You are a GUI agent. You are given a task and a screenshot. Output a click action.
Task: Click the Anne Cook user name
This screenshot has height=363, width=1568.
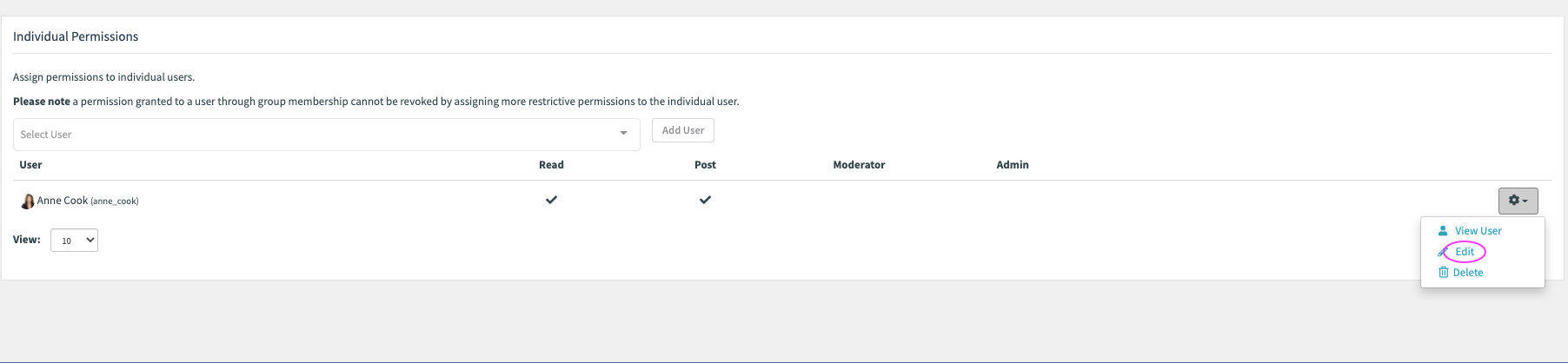63,201
